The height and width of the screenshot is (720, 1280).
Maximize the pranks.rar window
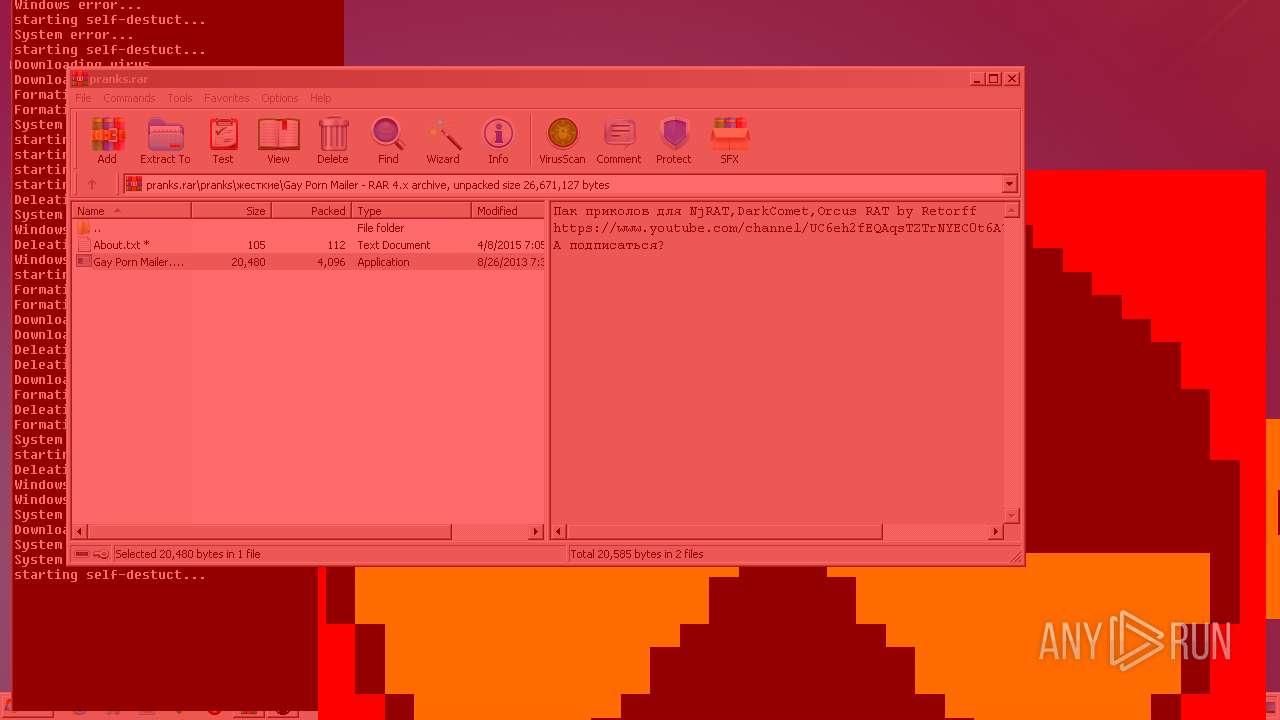pyautogui.click(x=993, y=79)
